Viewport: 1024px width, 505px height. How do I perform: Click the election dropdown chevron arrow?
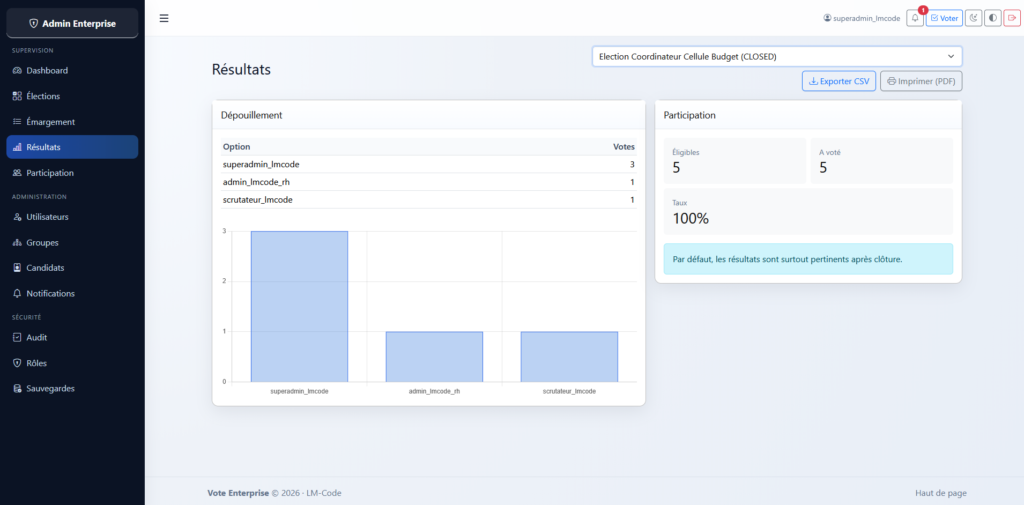tap(950, 57)
